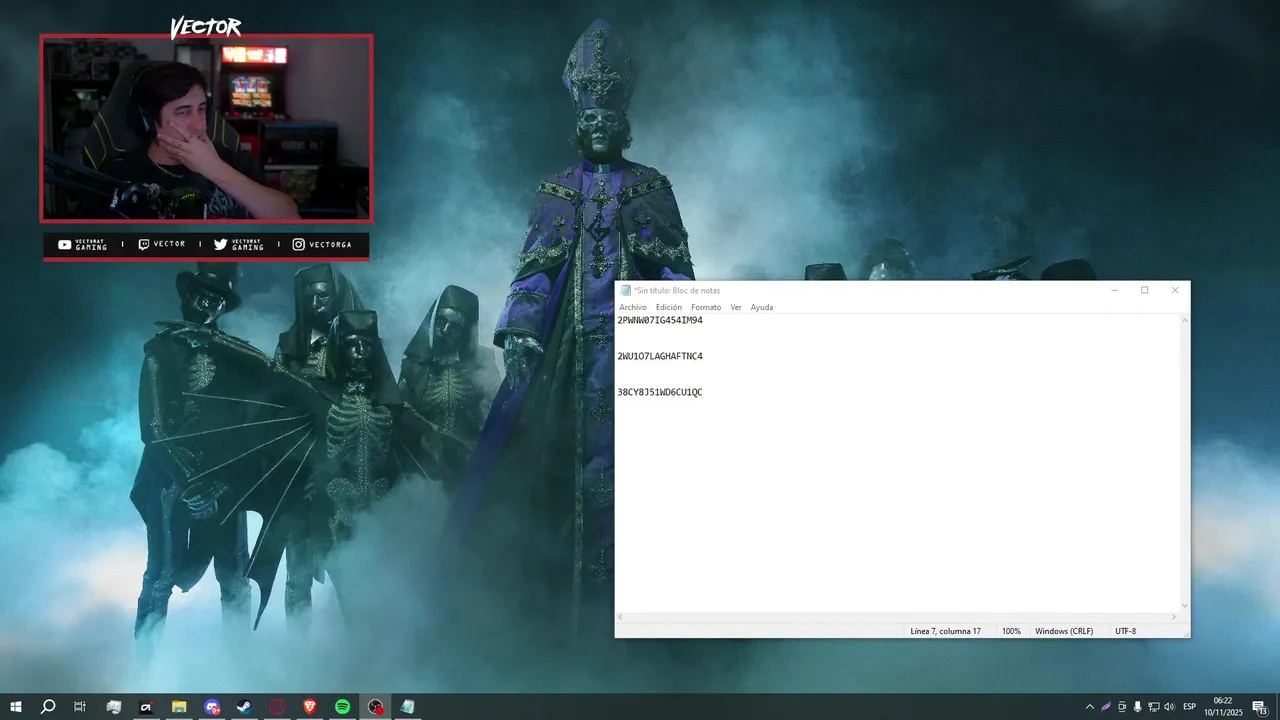Close the Notepad window
Screen dimensions: 1280x720
tap(1175, 290)
